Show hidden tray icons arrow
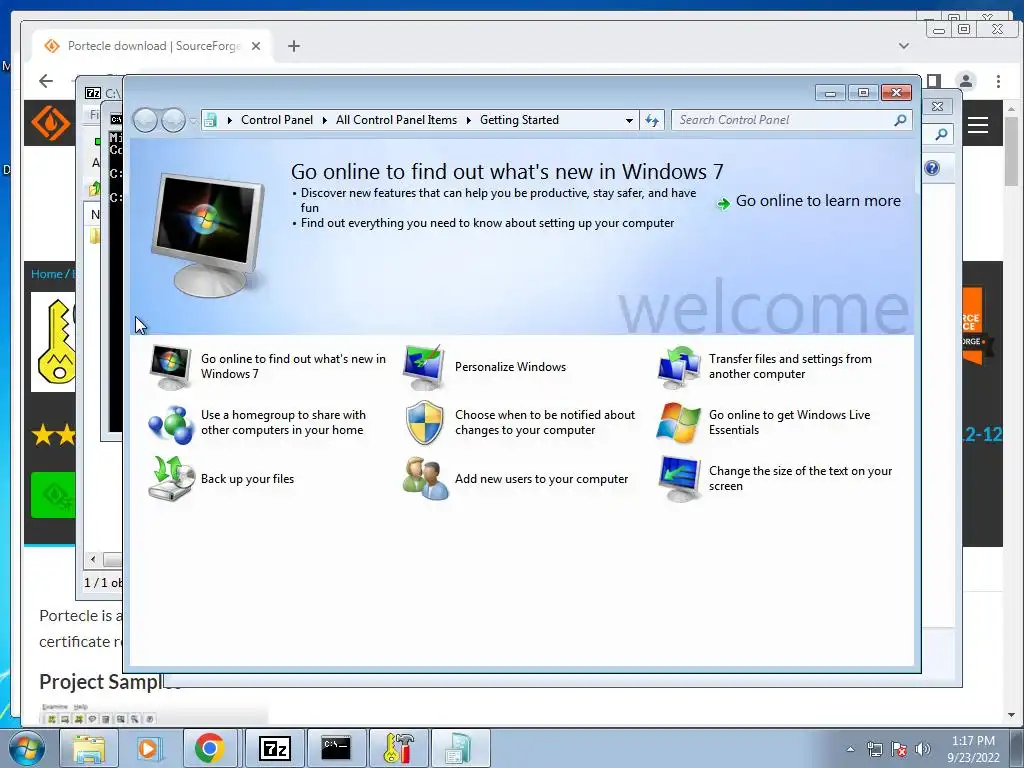 [850, 749]
